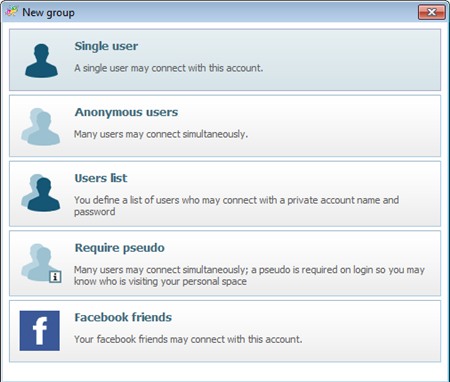Select the "Single user" heading

[106, 46]
